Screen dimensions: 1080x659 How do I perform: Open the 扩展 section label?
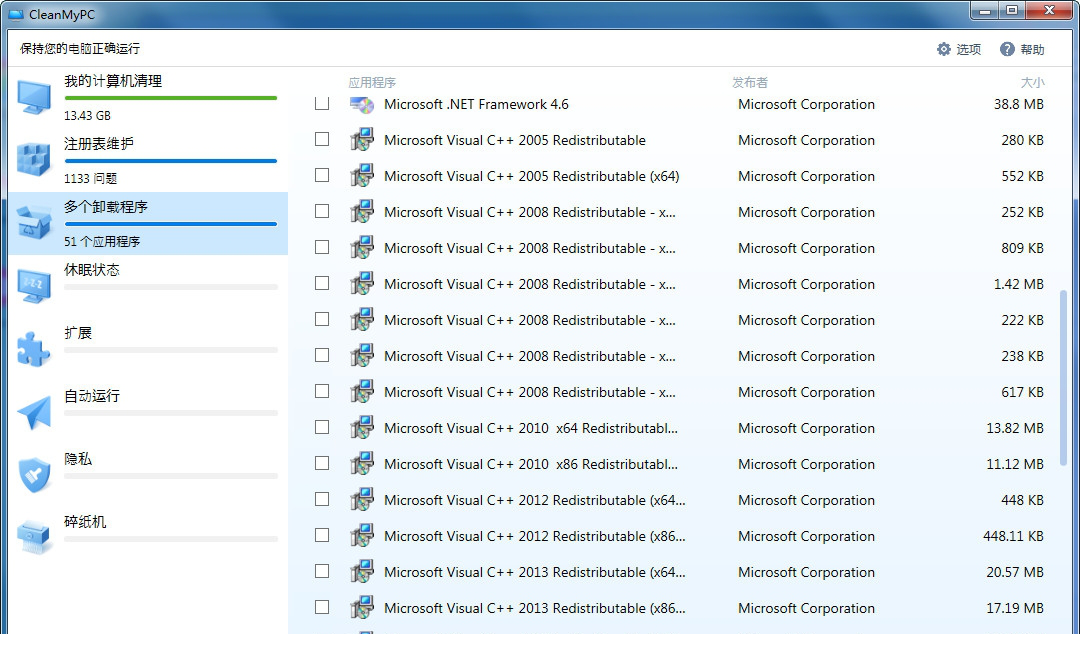point(78,333)
